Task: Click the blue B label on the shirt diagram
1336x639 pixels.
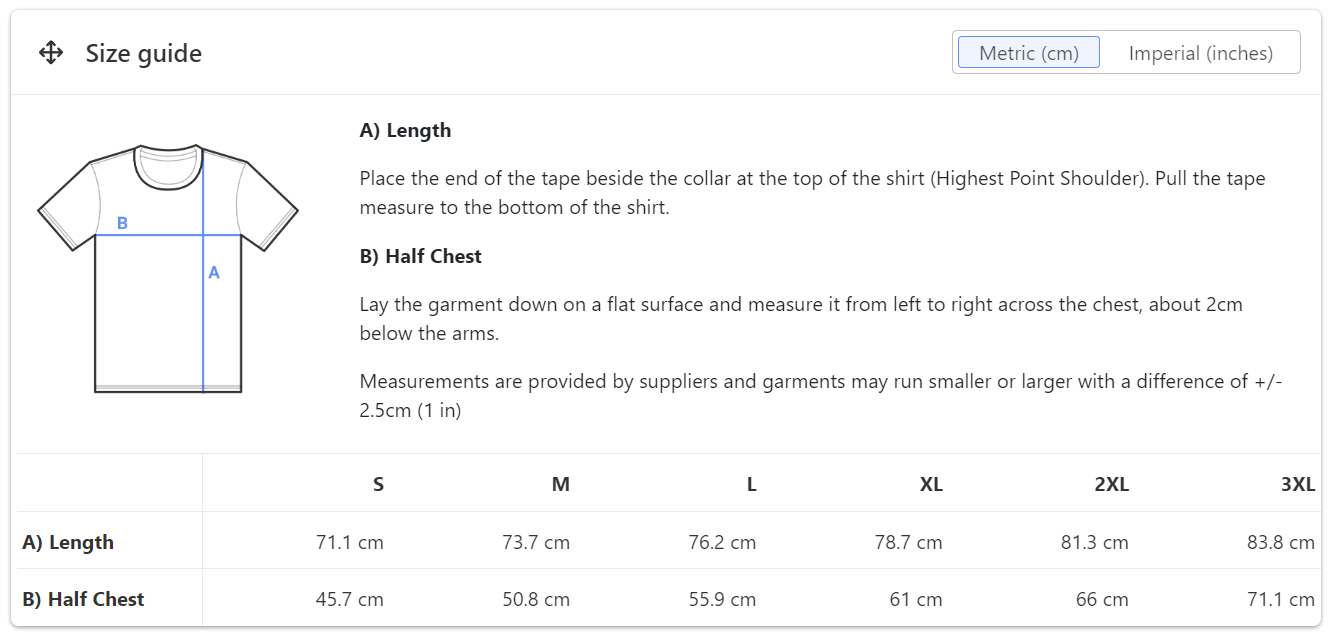Action: coord(122,223)
